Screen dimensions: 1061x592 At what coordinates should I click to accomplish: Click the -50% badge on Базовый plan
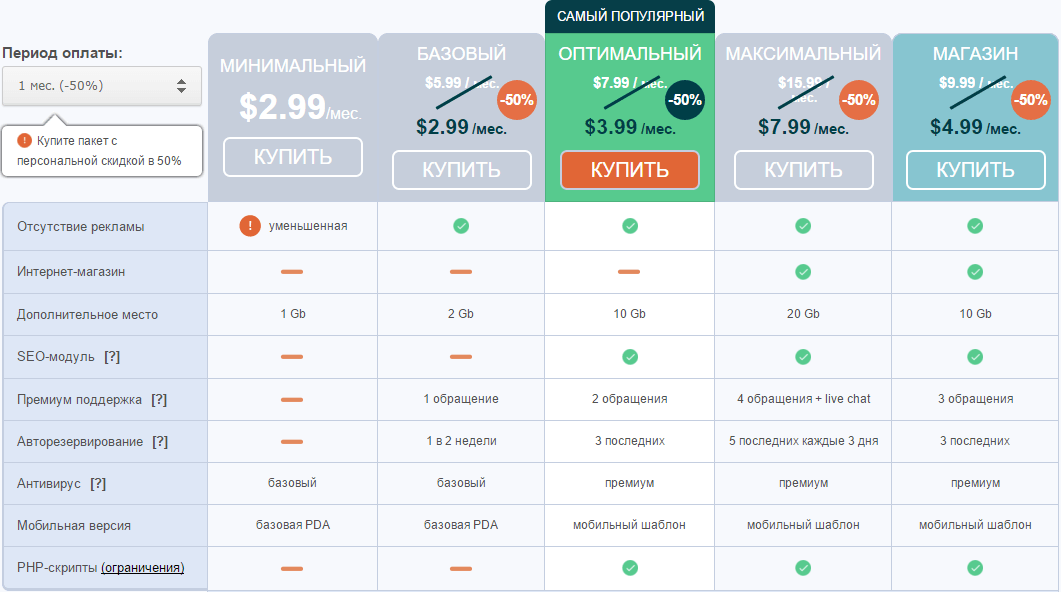pyautogui.click(x=516, y=100)
